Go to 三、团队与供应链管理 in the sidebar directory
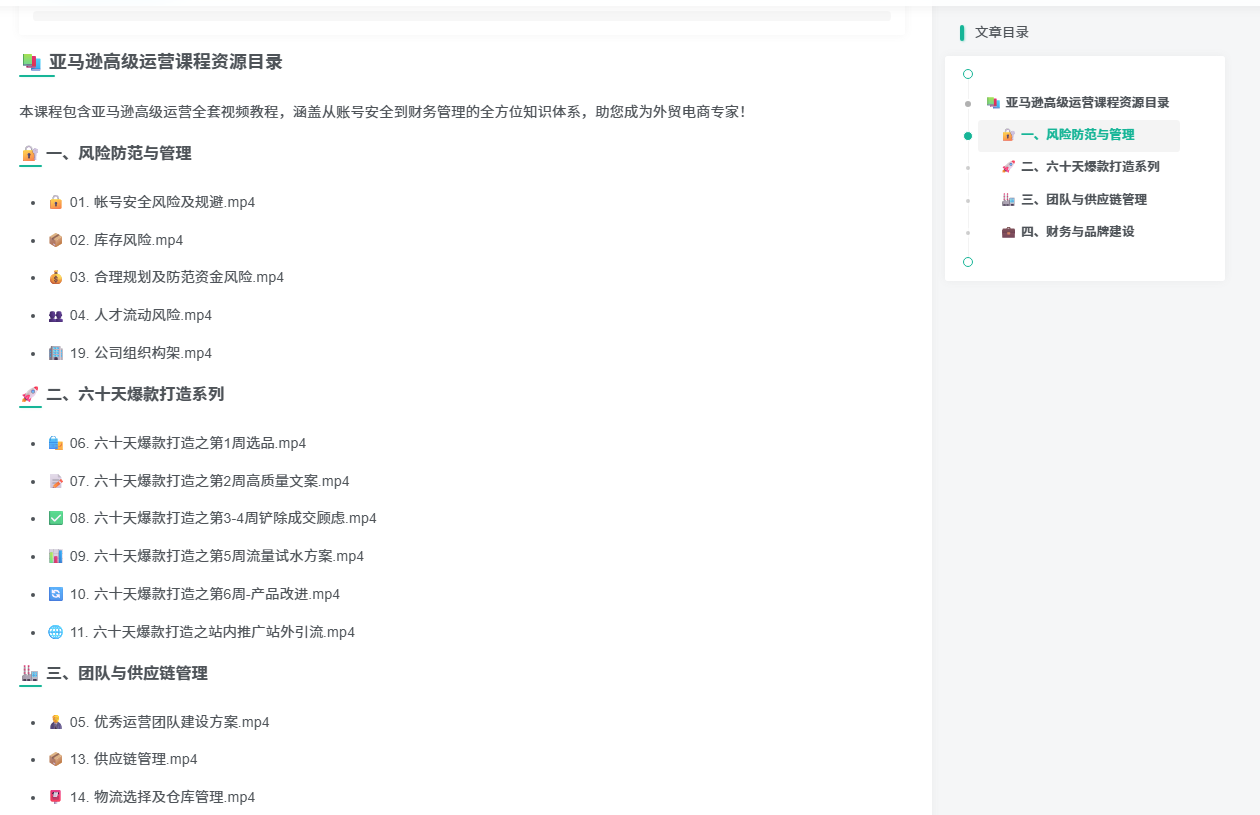Screen dimensions: 1260x815 [1083, 200]
